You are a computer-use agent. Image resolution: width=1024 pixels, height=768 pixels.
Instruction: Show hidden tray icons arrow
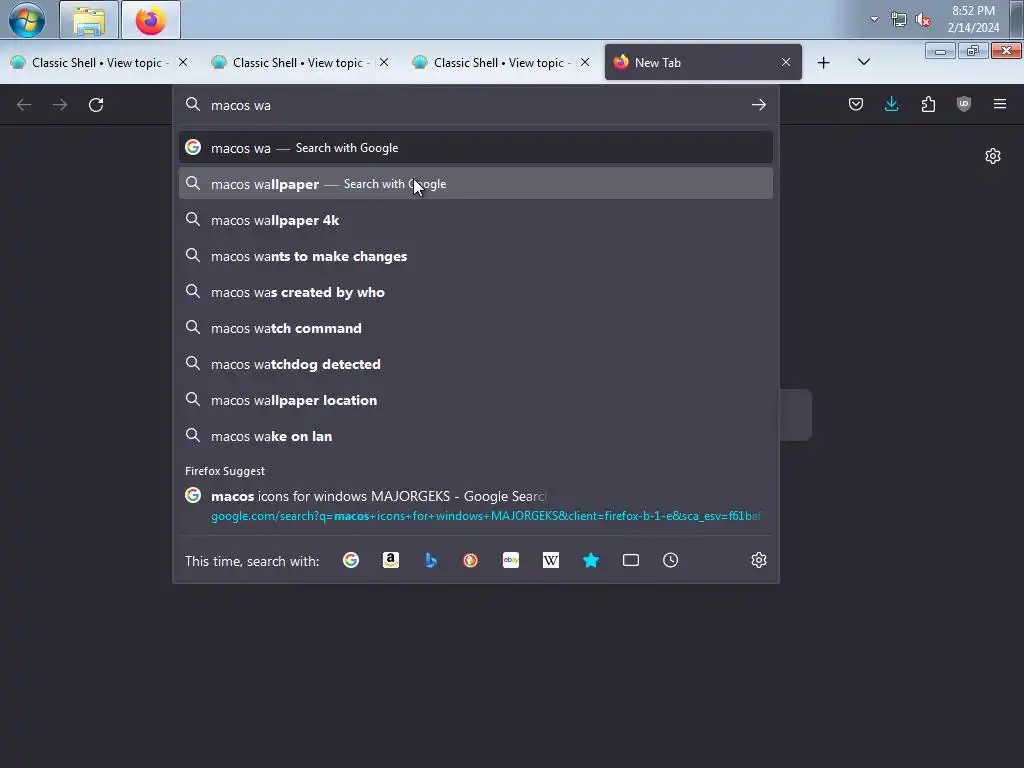874,19
